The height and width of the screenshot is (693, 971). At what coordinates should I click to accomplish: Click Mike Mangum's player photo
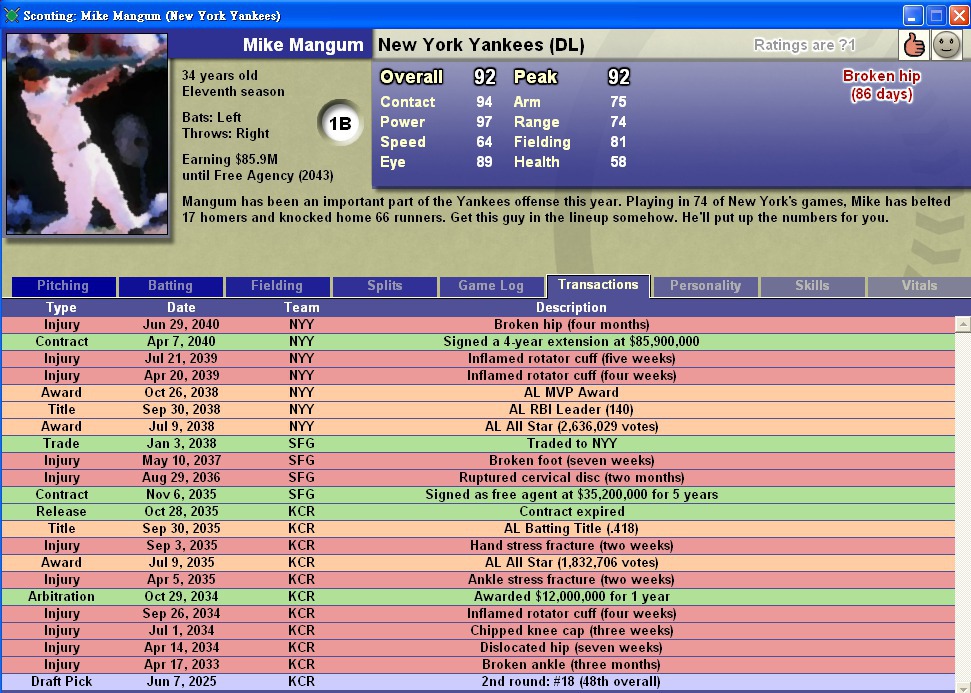[87, 134]
